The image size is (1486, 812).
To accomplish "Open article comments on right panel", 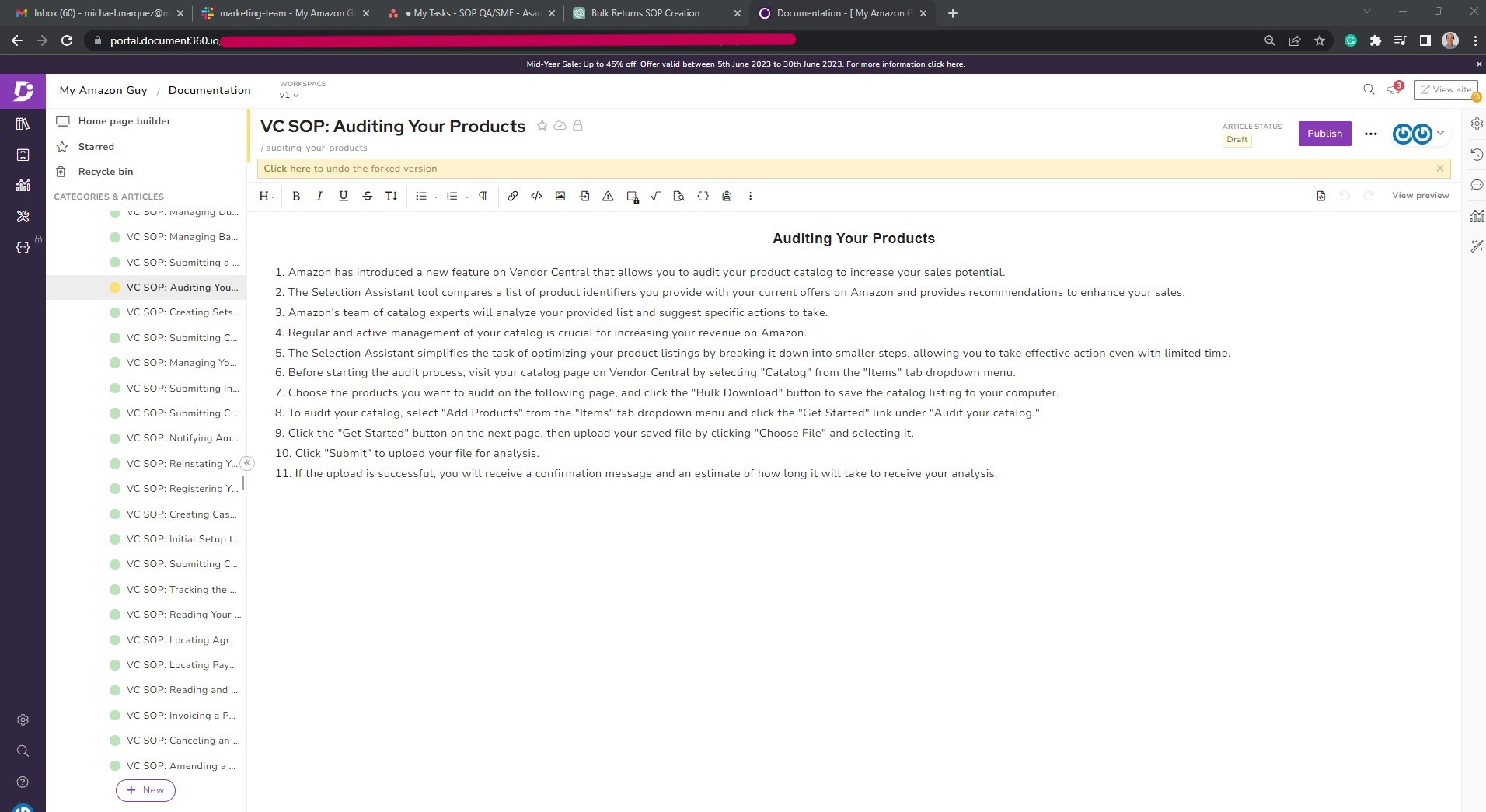I will (x=1477, y=186).
